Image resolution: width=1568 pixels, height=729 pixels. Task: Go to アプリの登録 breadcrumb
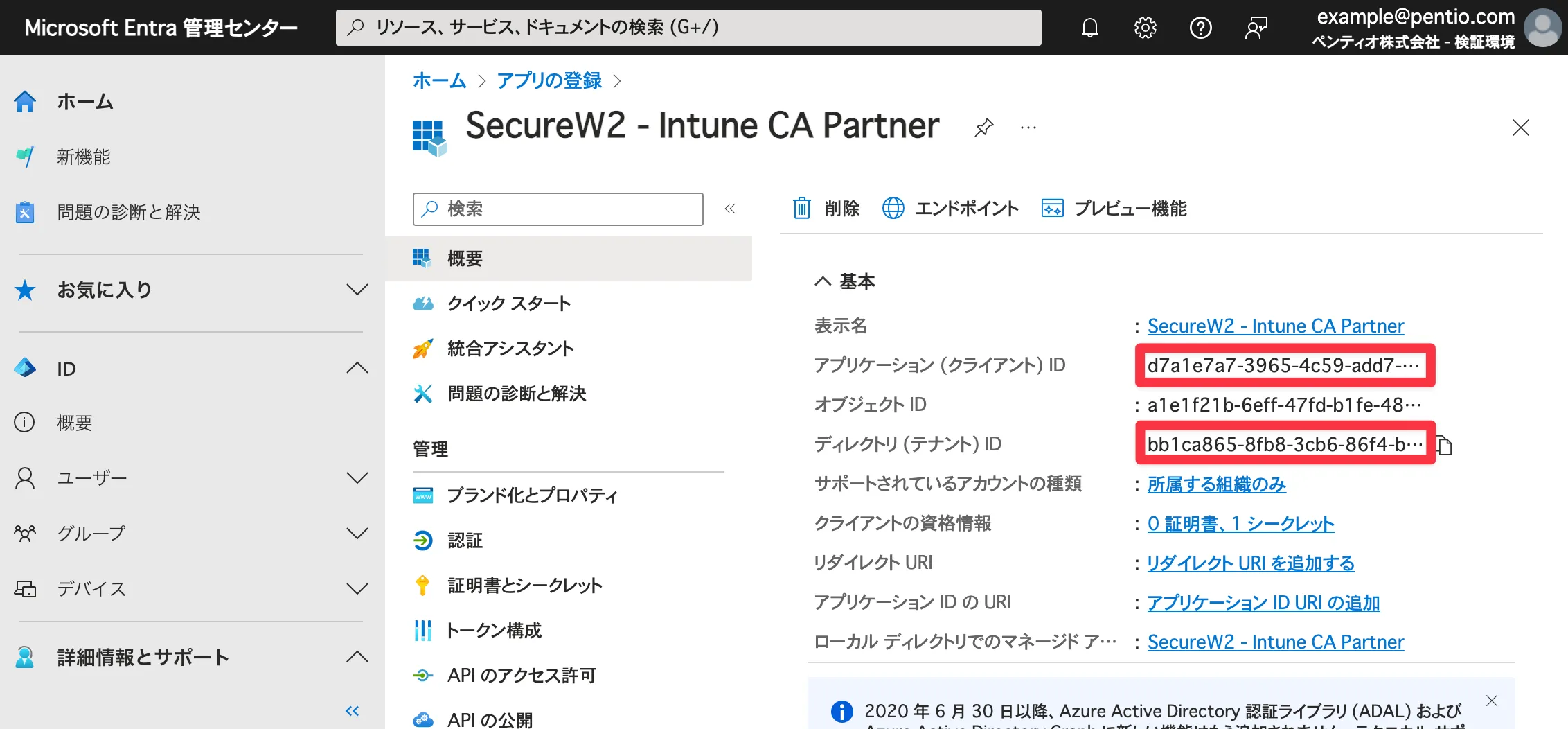tap(549, 80)
